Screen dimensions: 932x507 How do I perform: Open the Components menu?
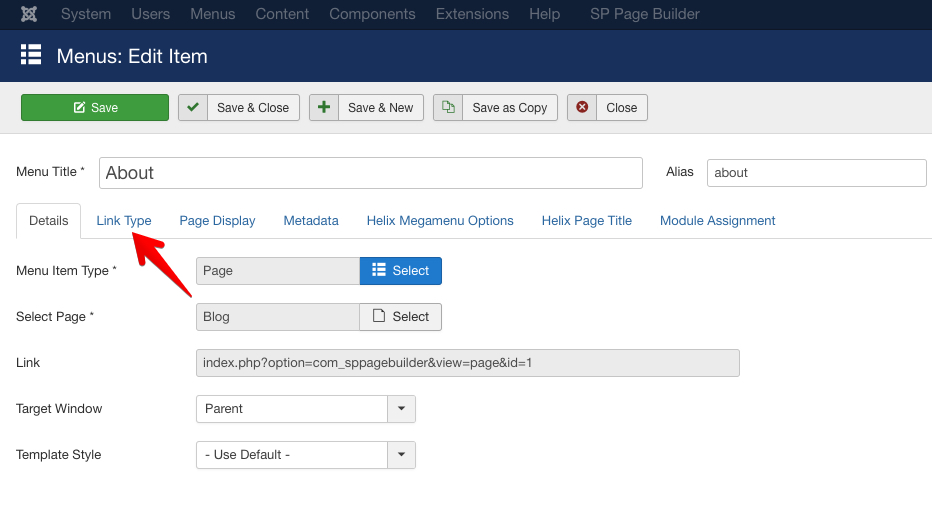(x=372, y=14)
